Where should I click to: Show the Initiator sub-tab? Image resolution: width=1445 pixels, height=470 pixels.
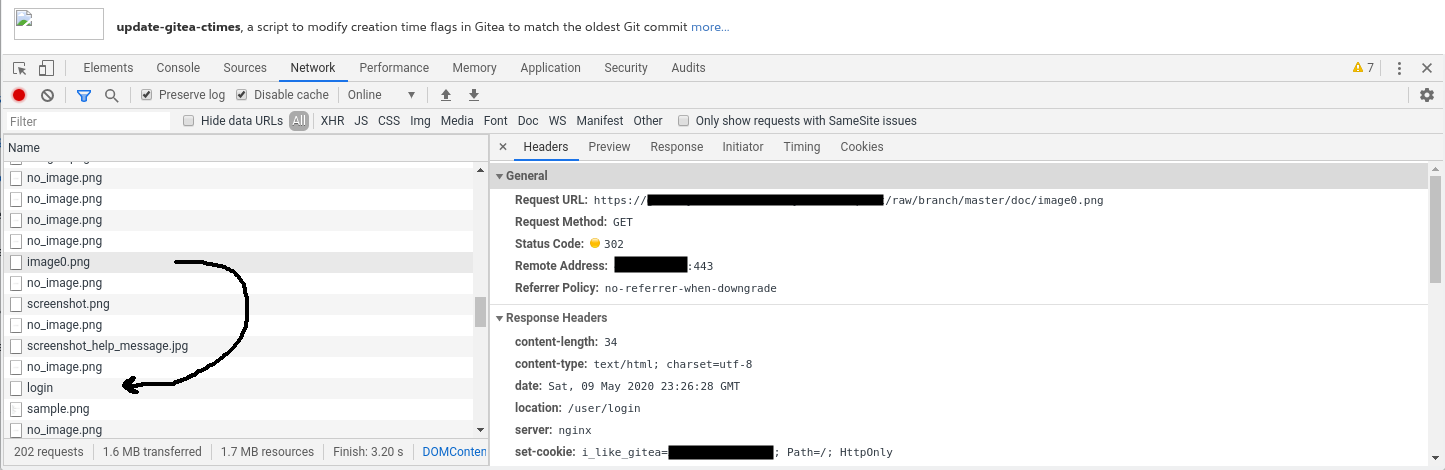coord(743,147)
